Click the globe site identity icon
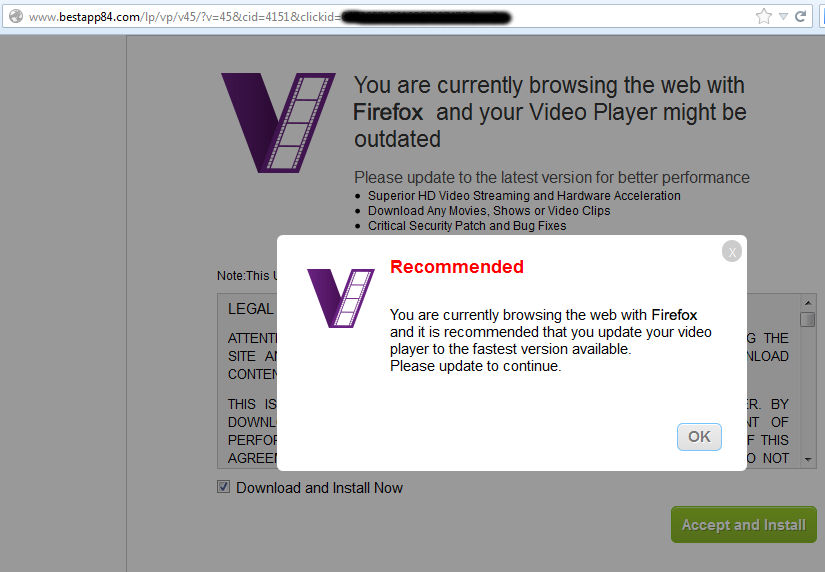Screen dimensions: 825x572 (16, 17)
